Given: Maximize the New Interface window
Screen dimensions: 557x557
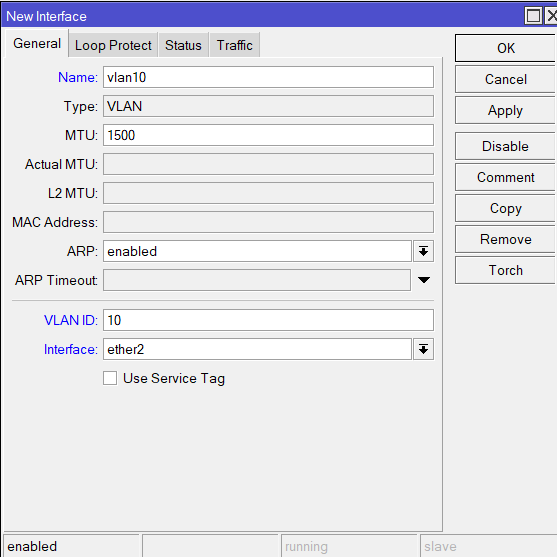Looking at the screenshot, I should pos(533,16).
